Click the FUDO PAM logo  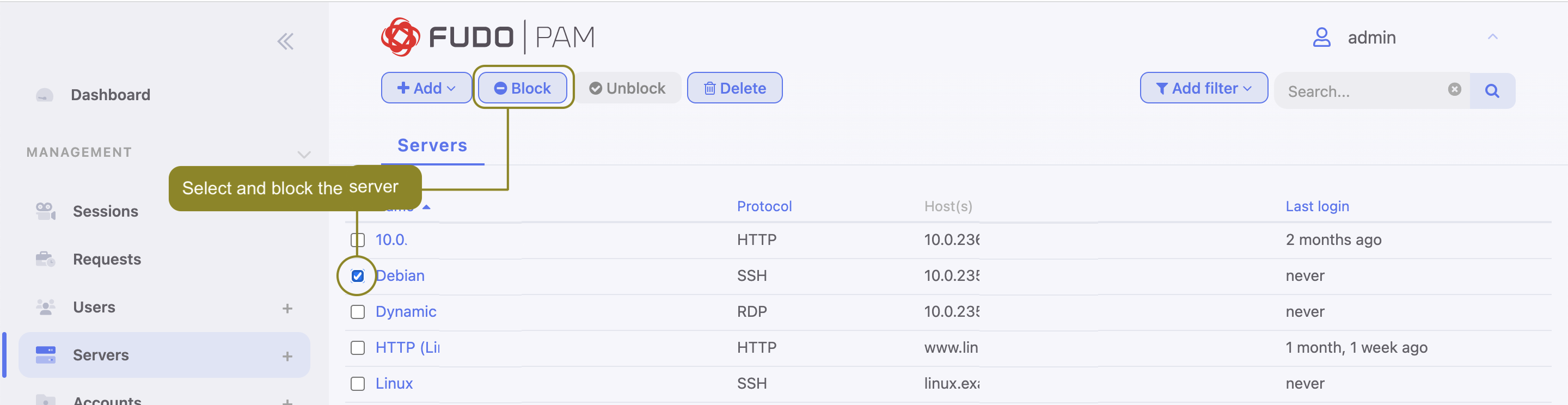pos(487,36)
